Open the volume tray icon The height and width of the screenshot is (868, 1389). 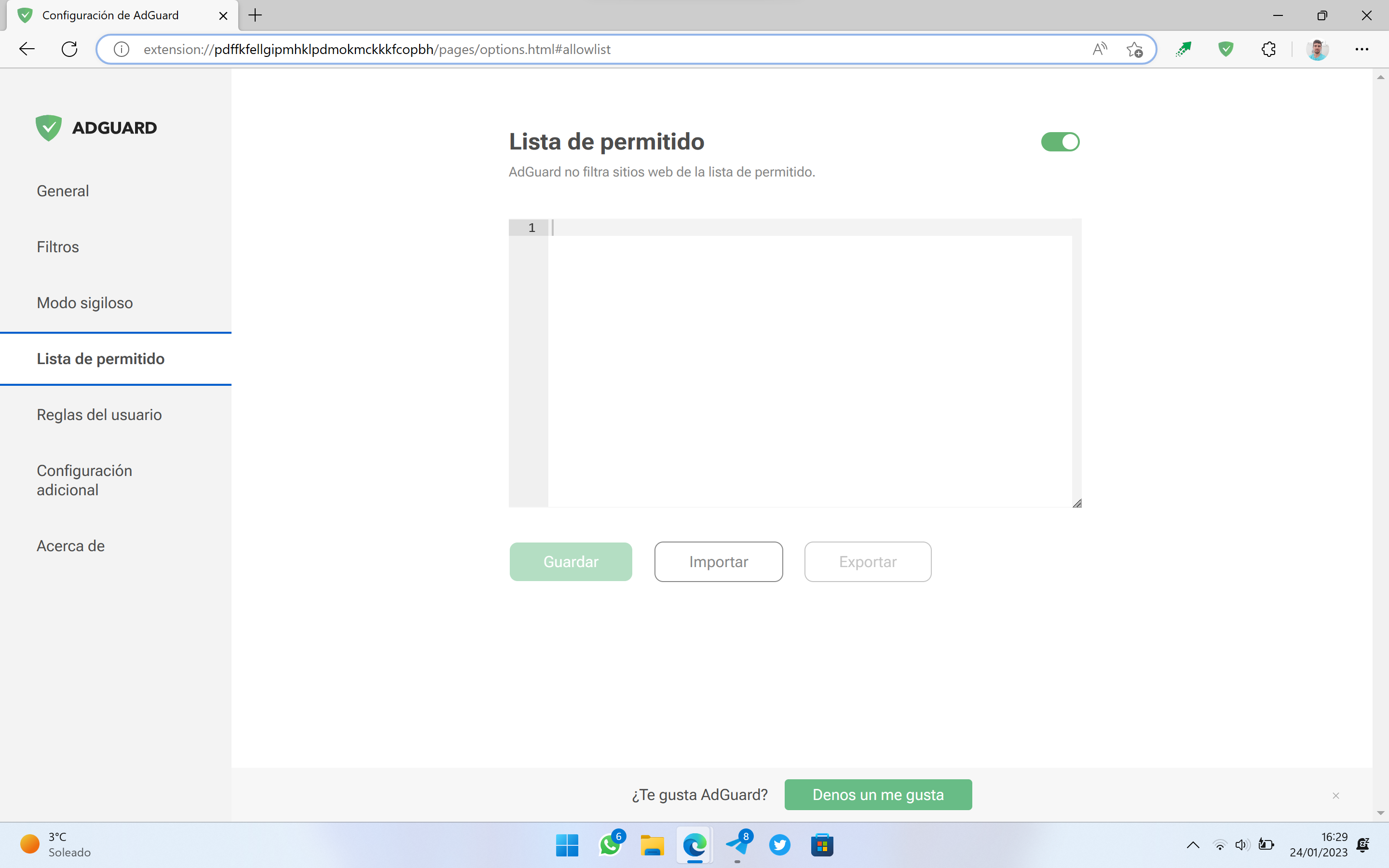pyautogui.click(x=1242, y=844)
